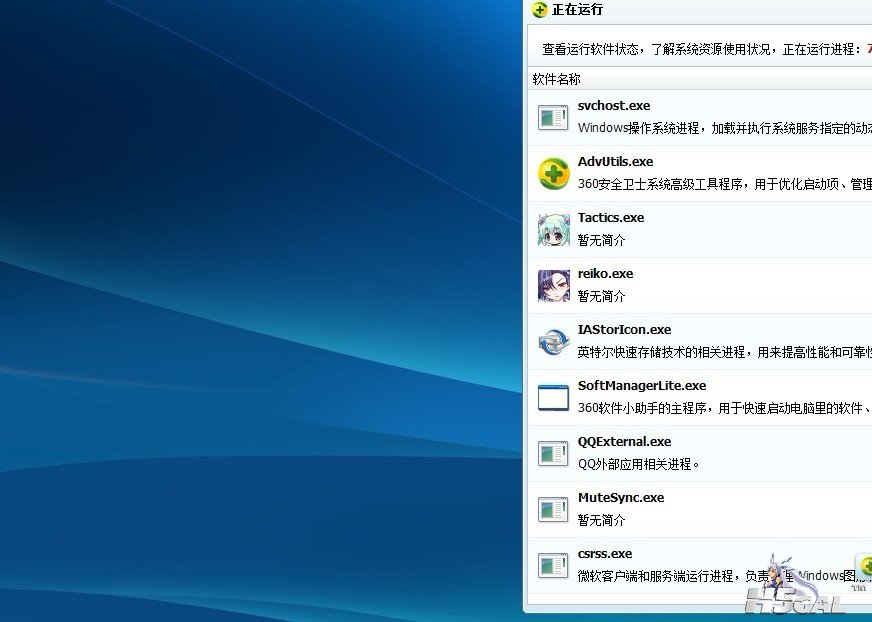Click the reiko.exe purple-haired icon

coord(553,285)
